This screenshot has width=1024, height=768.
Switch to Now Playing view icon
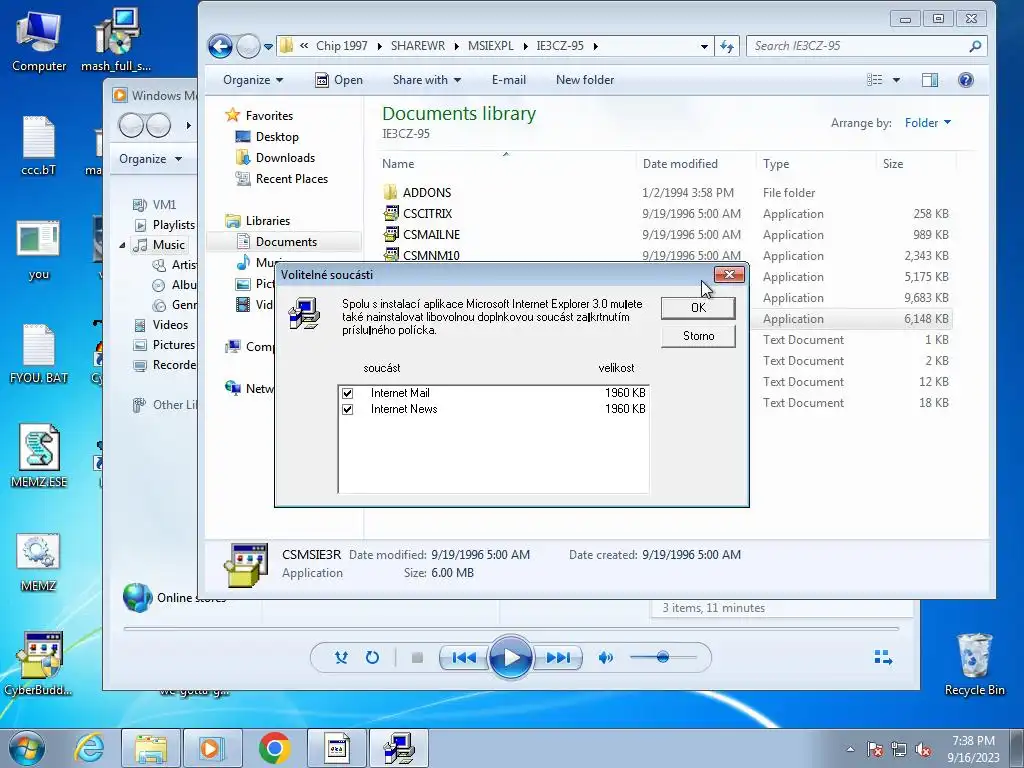(x=884, y=658)
